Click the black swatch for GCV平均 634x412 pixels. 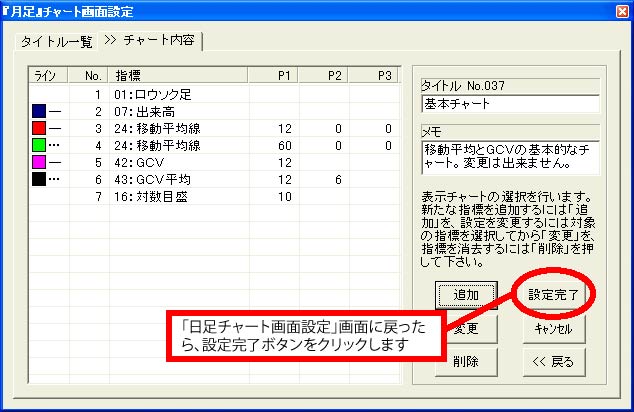39,179
